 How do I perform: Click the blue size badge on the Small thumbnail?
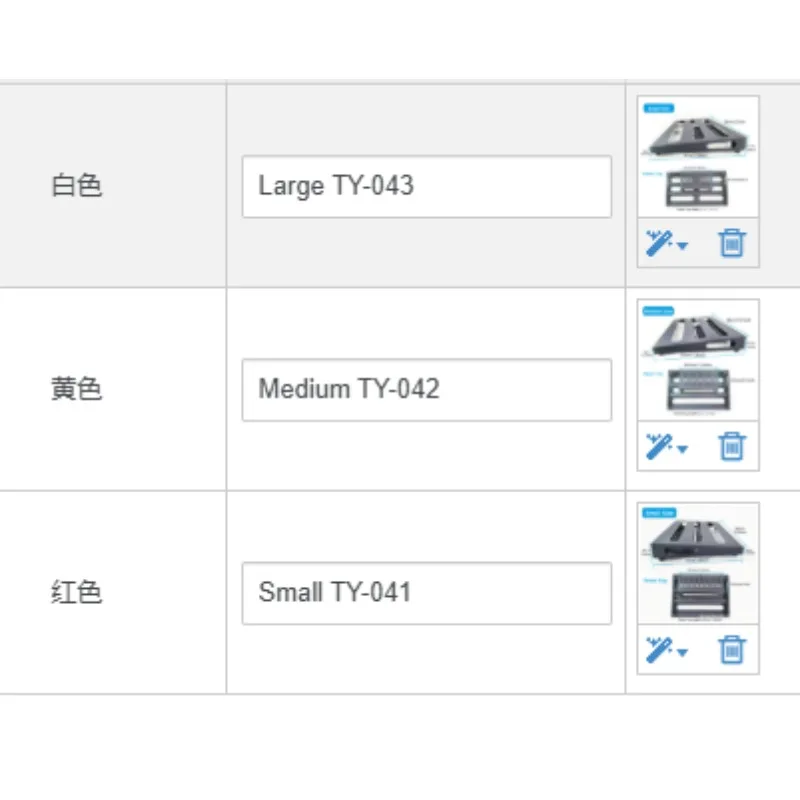[x=659, y=513]
